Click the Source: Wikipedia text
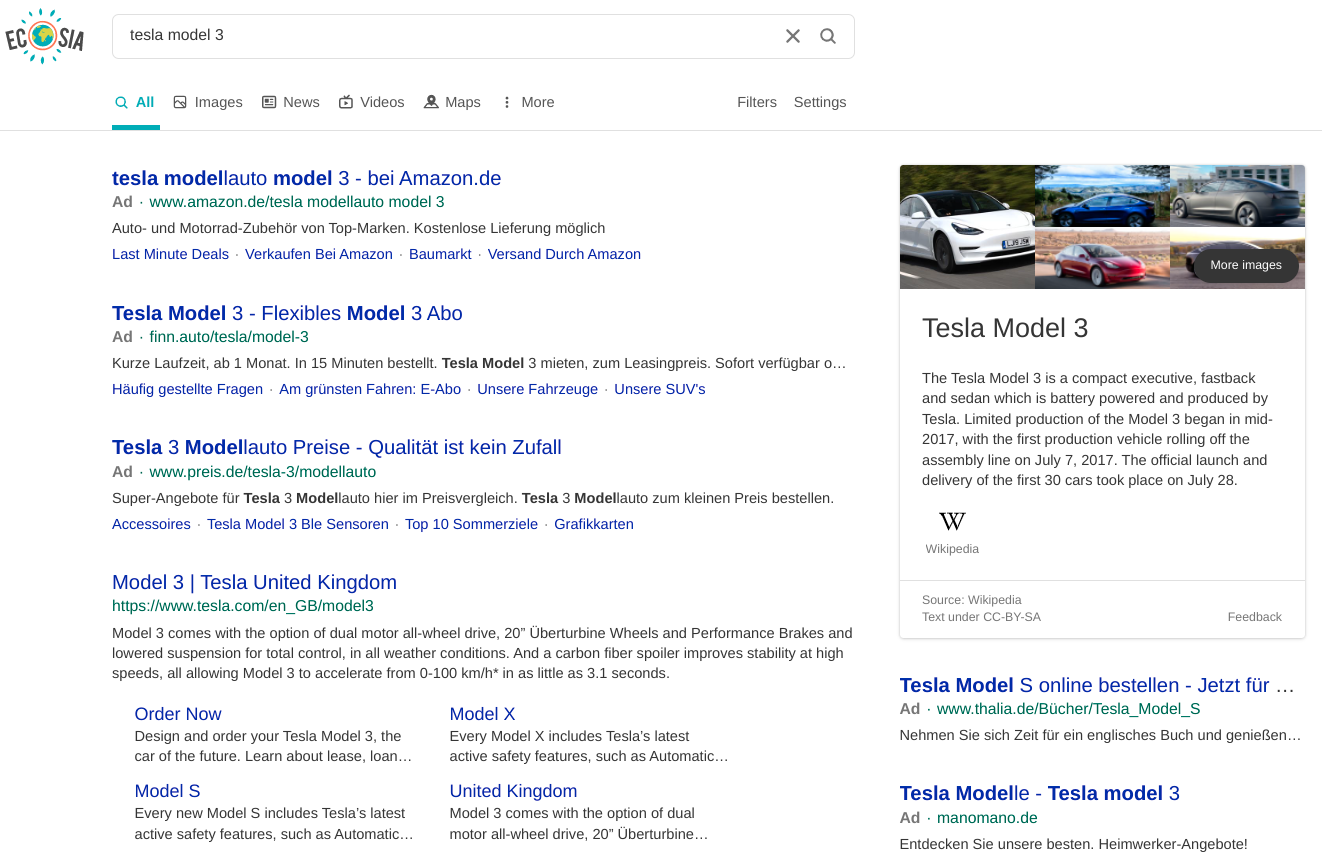 tap(972, 600)
